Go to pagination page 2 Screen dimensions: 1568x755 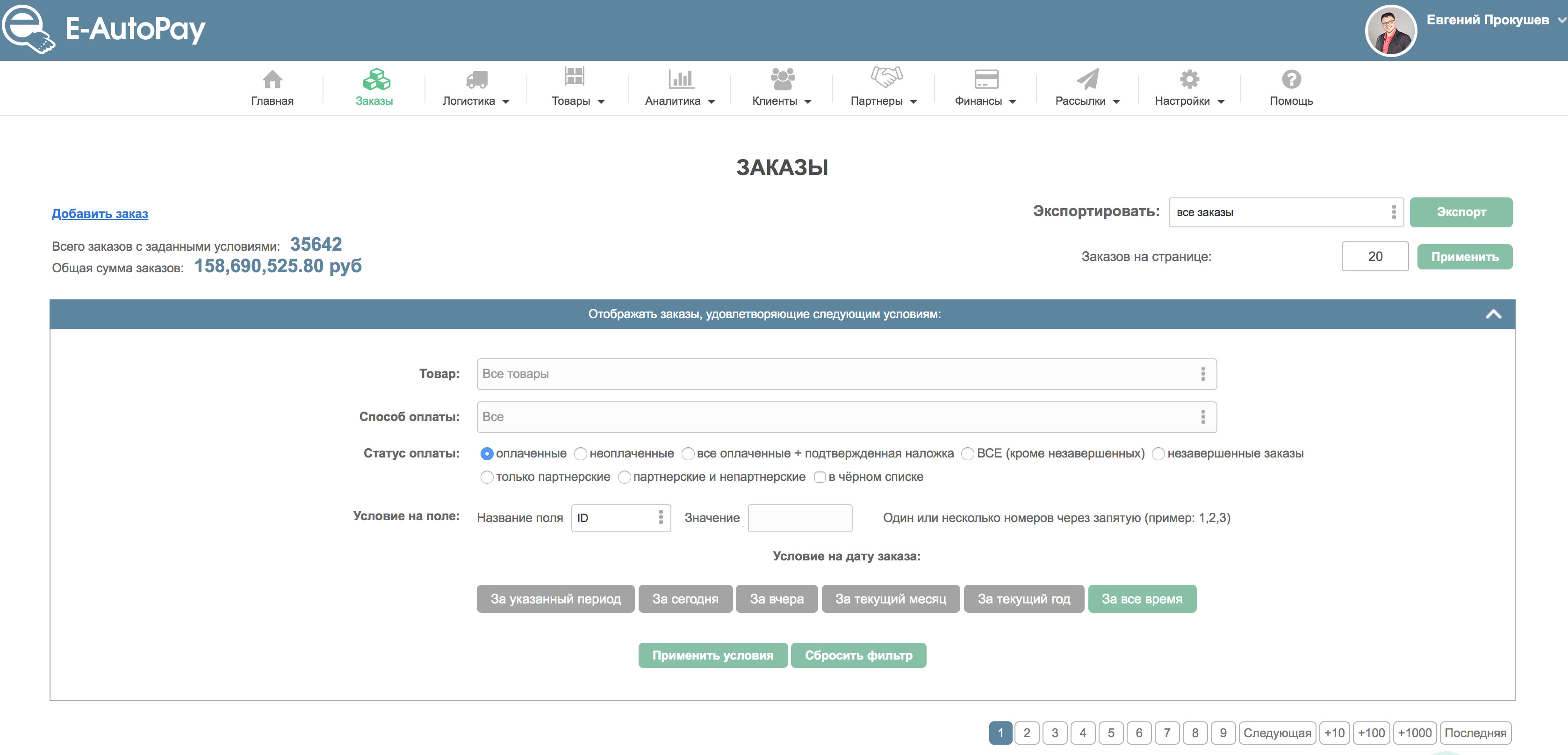[1027, 733]
